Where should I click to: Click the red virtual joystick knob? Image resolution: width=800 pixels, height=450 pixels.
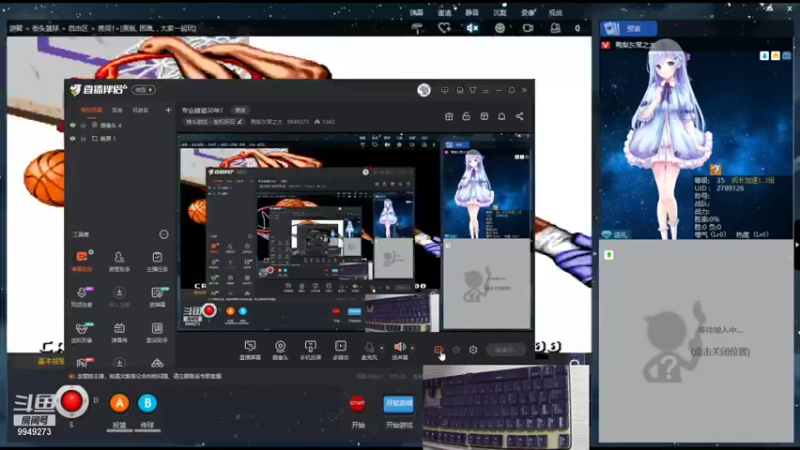pos(71,401)
